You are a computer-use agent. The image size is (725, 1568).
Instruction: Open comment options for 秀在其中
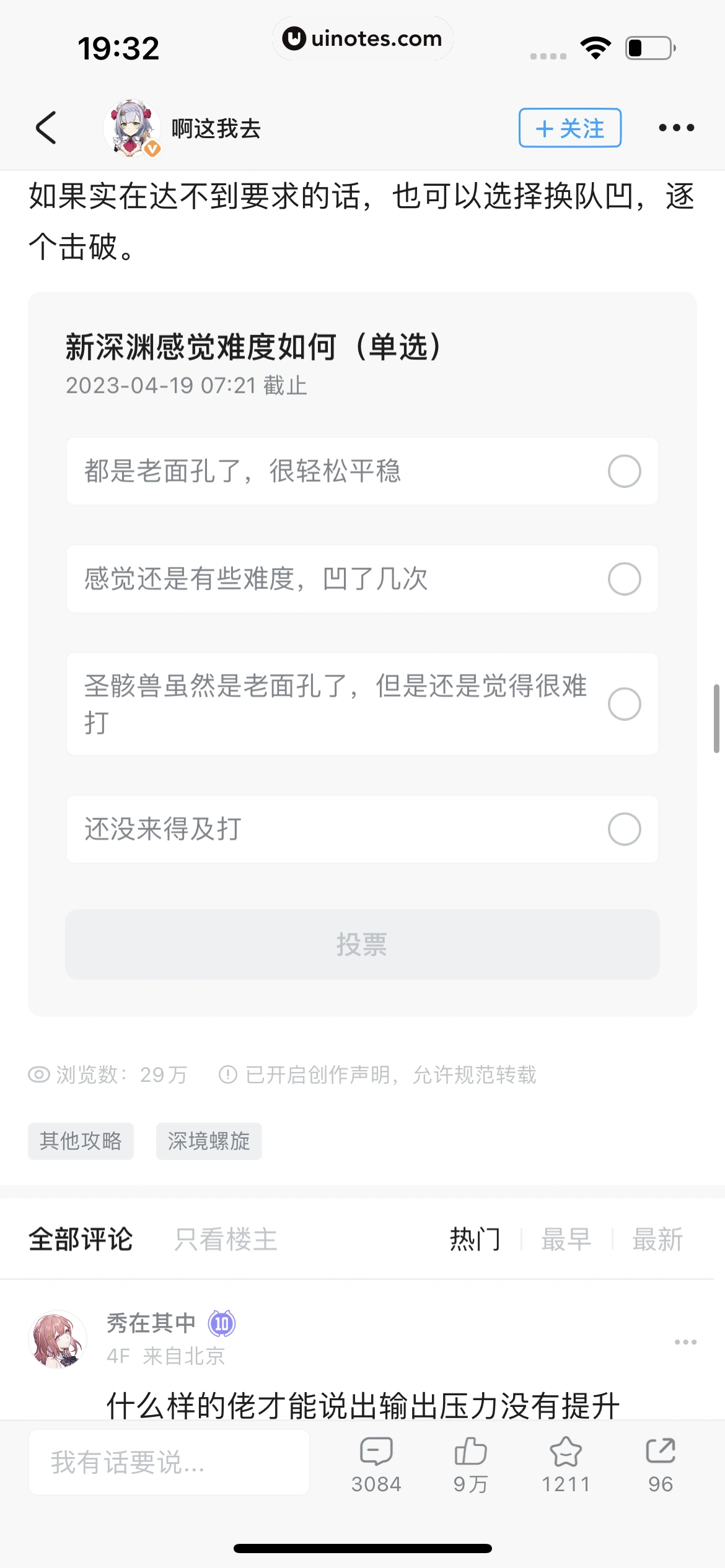click(685, 1342)
